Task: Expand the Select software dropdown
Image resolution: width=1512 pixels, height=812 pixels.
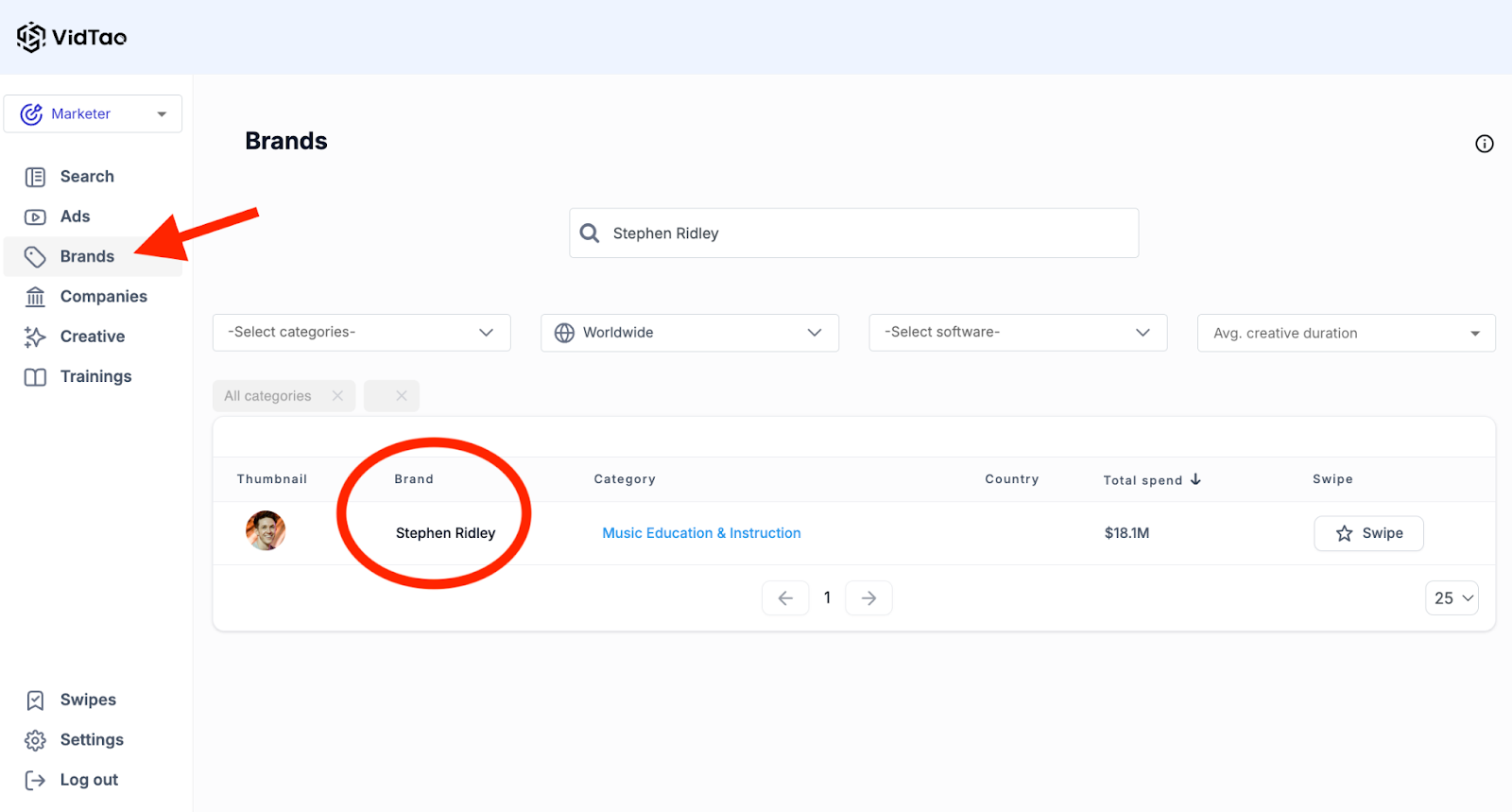Action: point(1018,333)
